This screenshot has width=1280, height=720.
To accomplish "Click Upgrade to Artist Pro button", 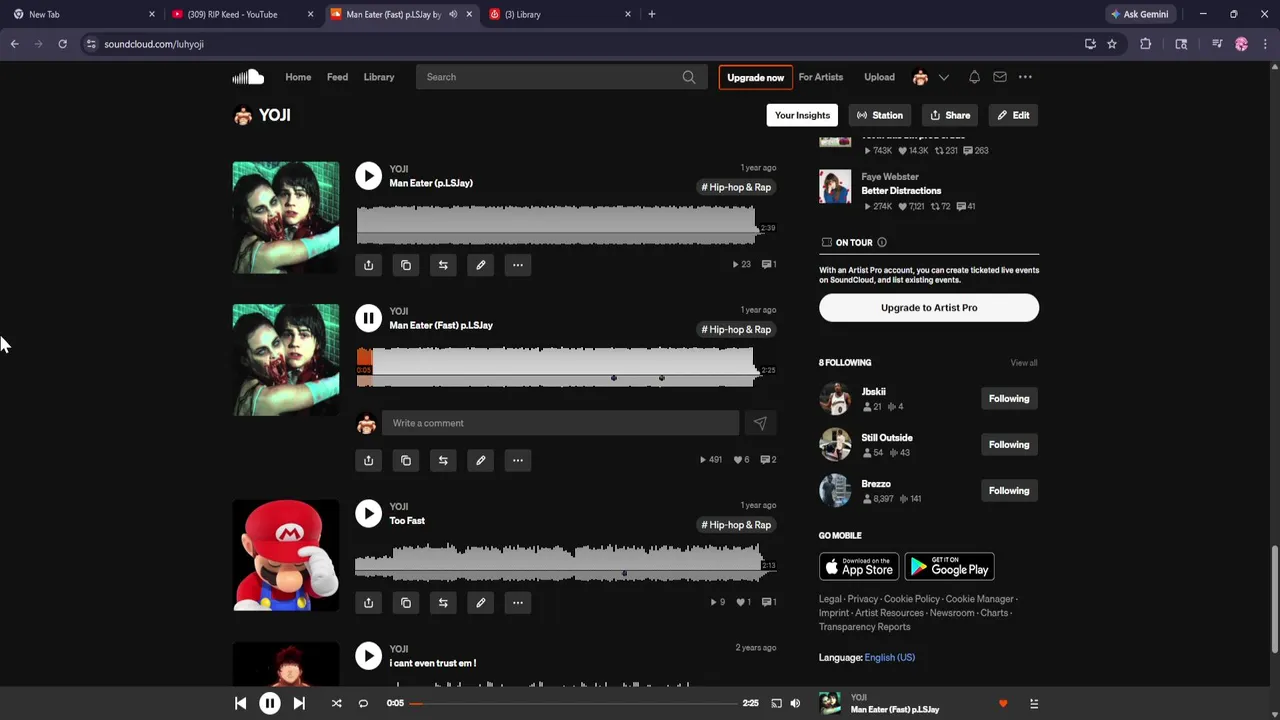I will (x=929, y=308).
